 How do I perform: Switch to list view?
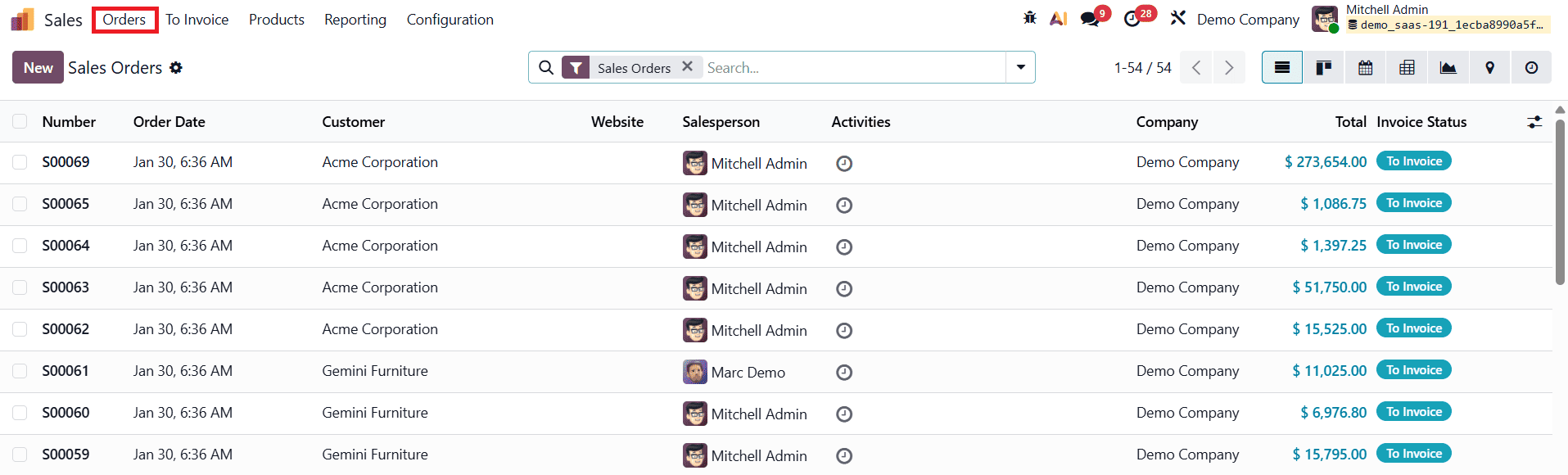coord(1282,67)
